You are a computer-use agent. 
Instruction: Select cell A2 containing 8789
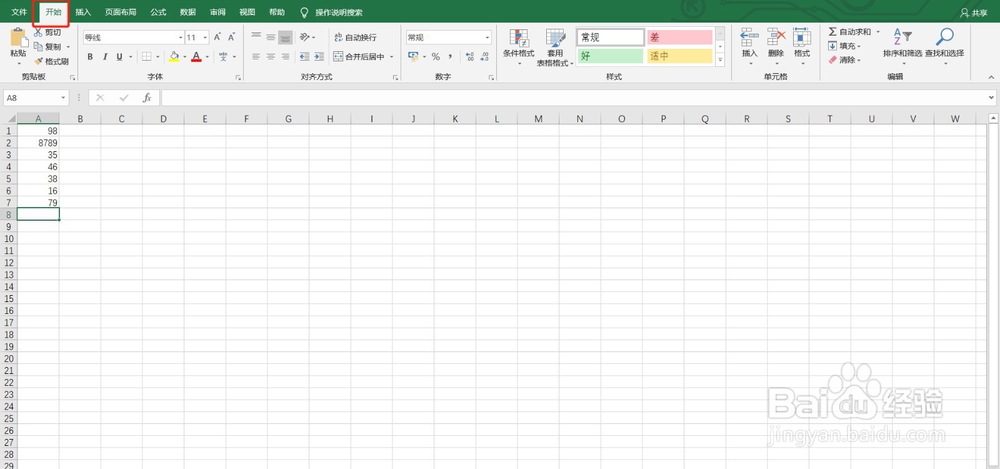38,143
